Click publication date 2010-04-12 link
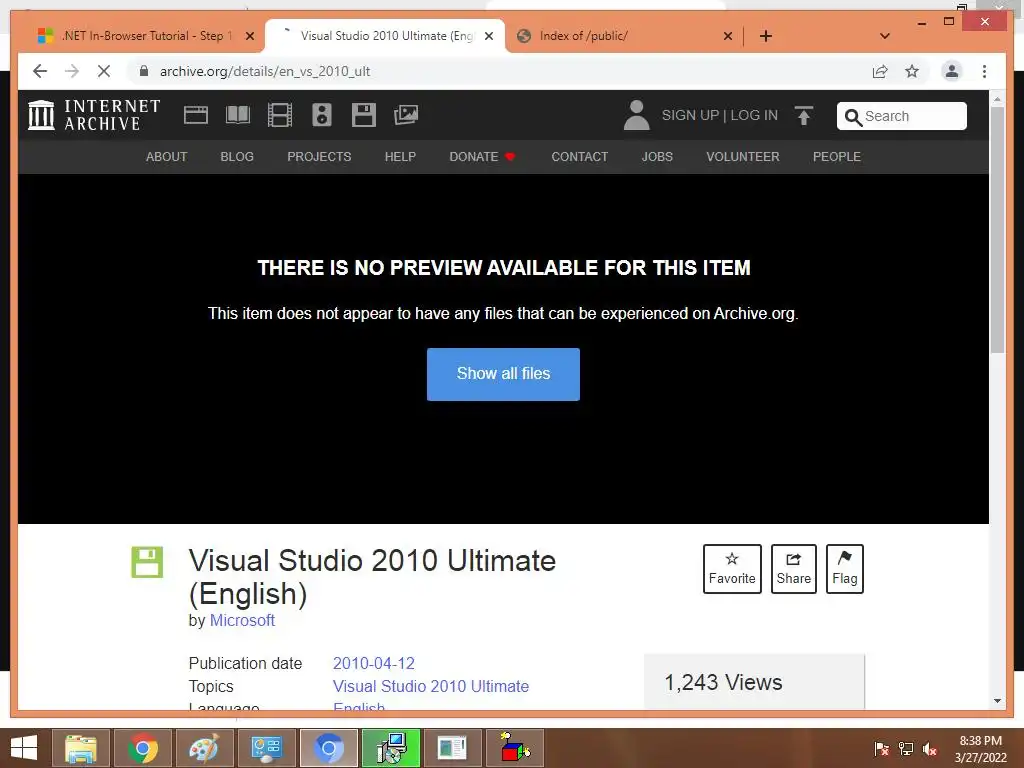Screen dimensions: 1024x768 pos(374,664)
